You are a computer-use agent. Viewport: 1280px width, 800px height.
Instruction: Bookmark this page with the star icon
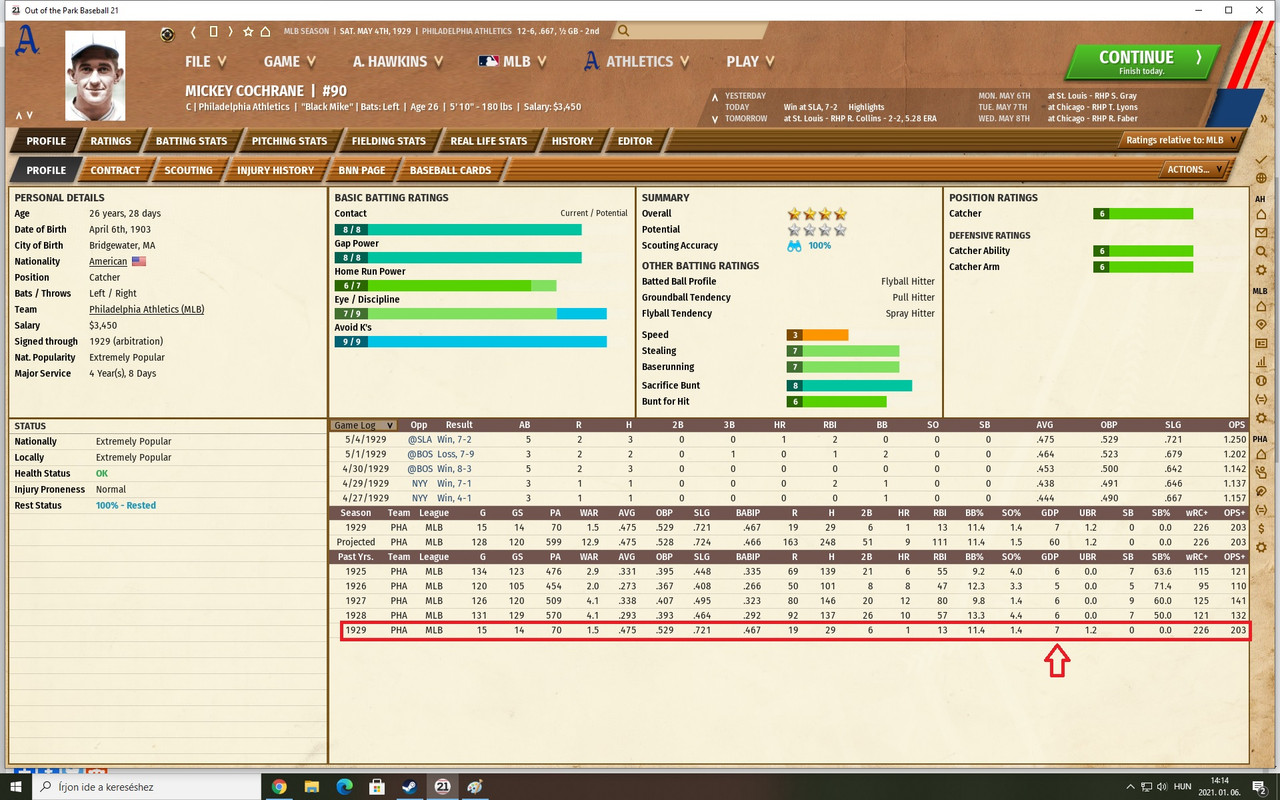point(249,32)
